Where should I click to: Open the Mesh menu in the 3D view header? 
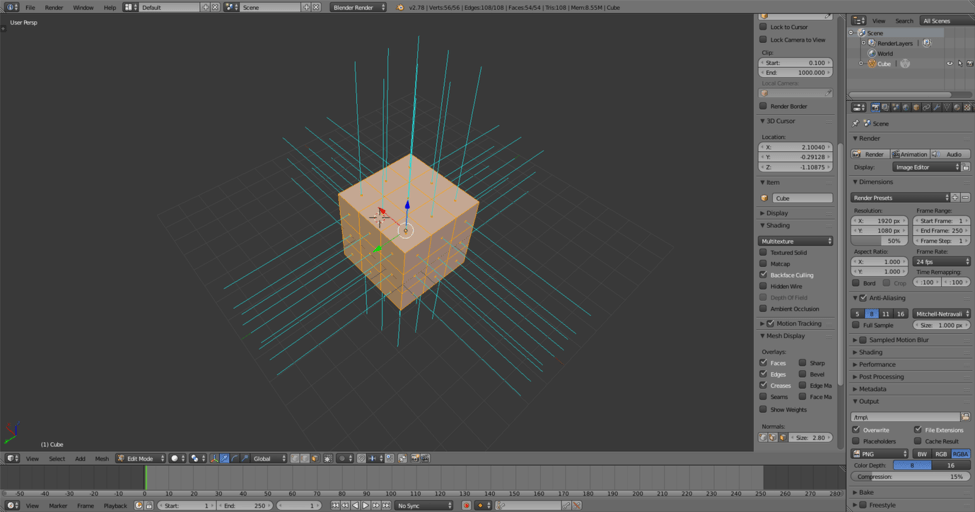102,459
